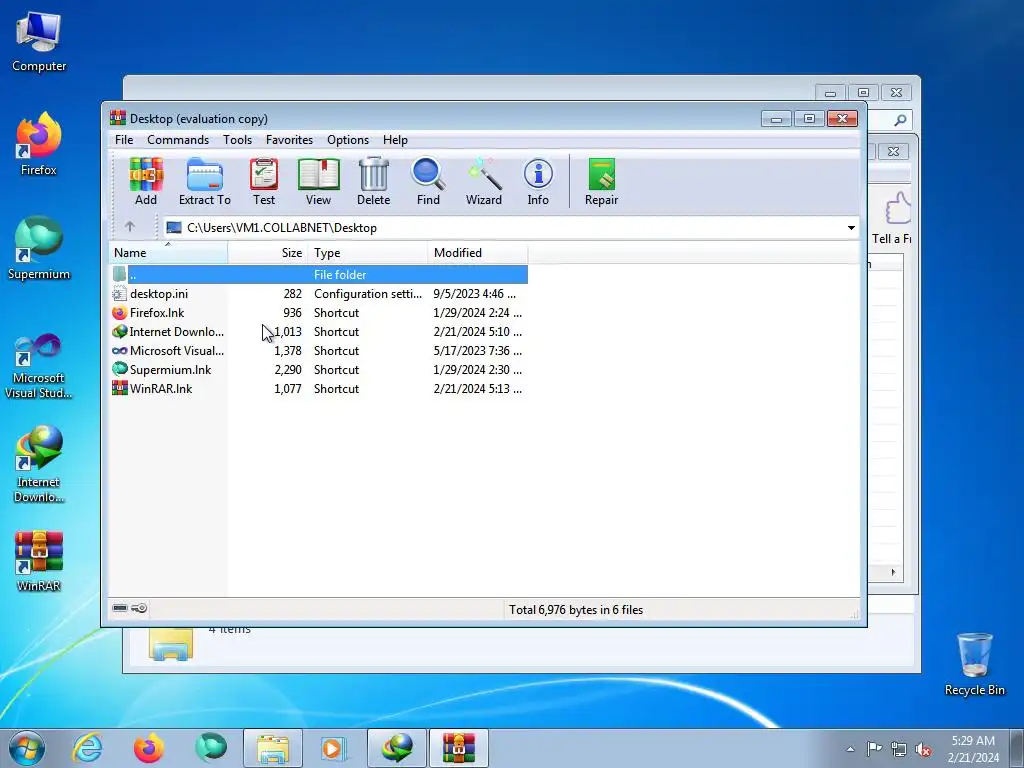This screenshot has width=1024, height=768.
Task: Switch to Windows Explorer taskbar button
Action: click(273, 748)
